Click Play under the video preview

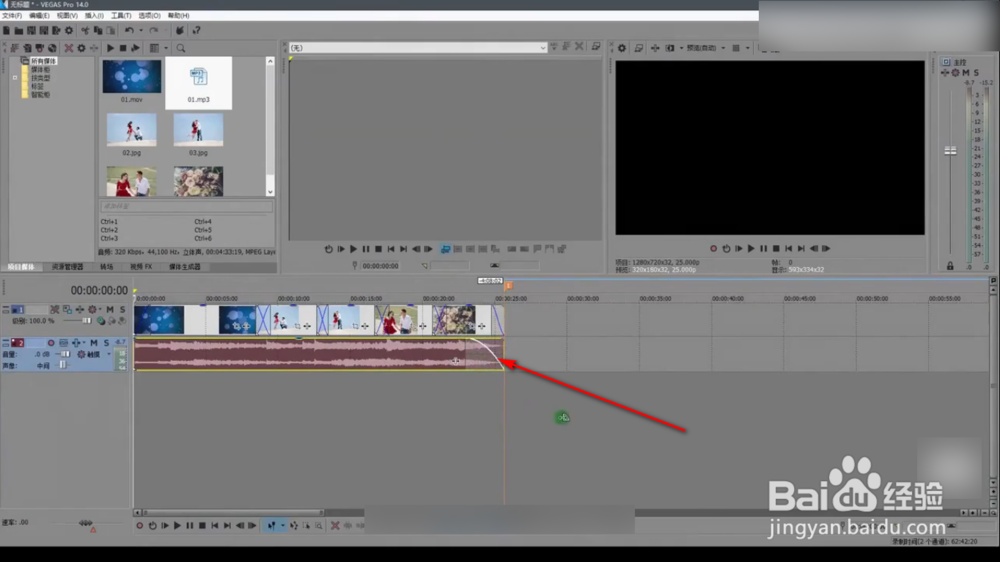pyautogui.click(x=751, y=249)
